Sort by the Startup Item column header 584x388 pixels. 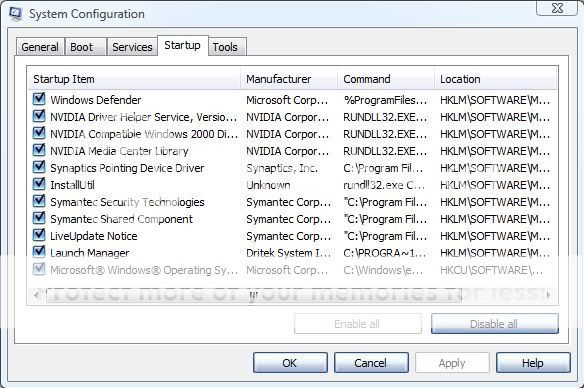134,79
